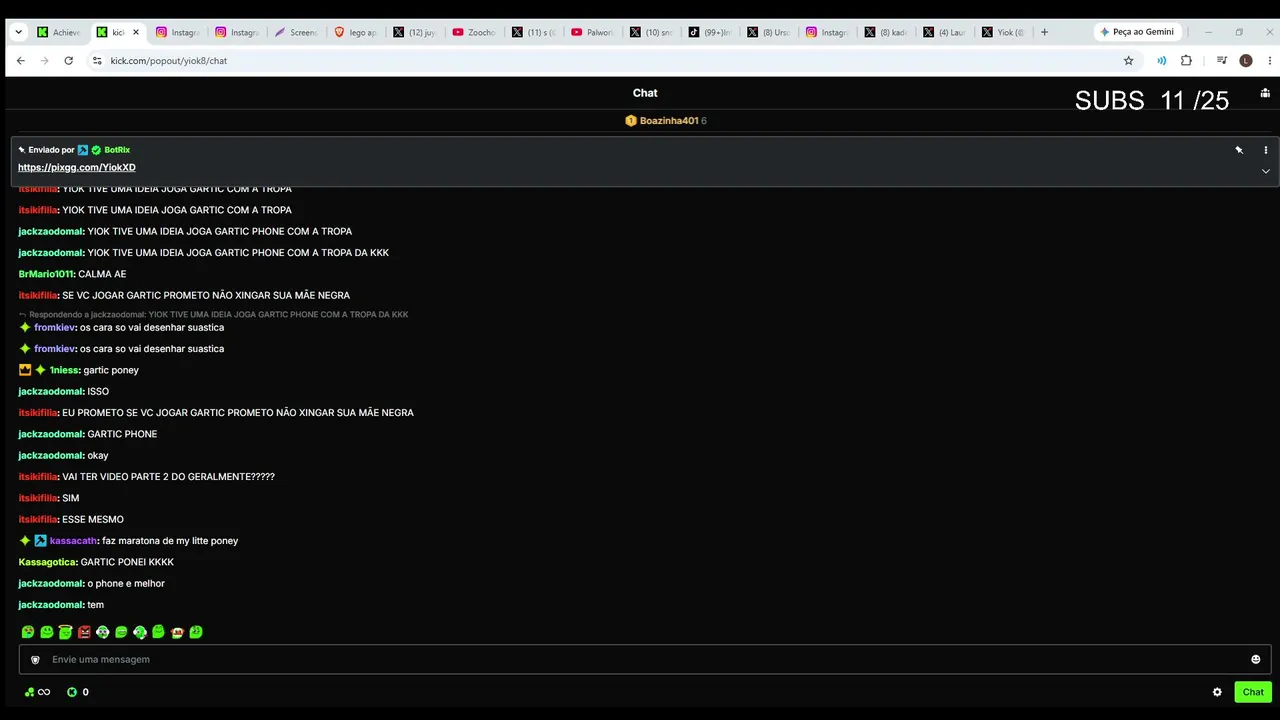Click the blue badge next to kassacath
The width and height of the screenshot is (1280, 720).
pos(41,541)
